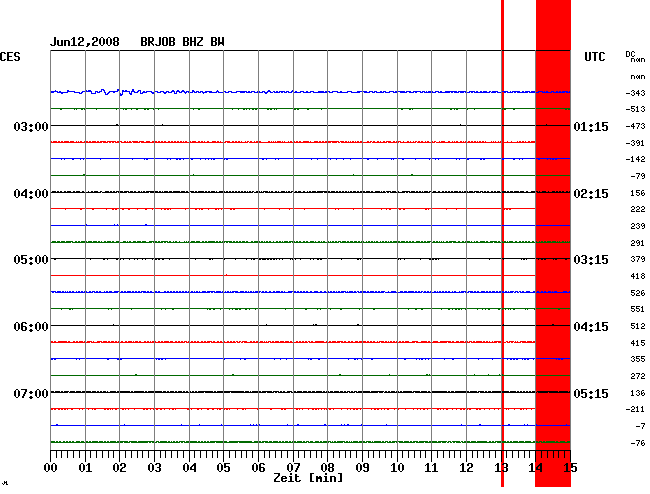Select the 03:00 left time label

tap(31, 126)
